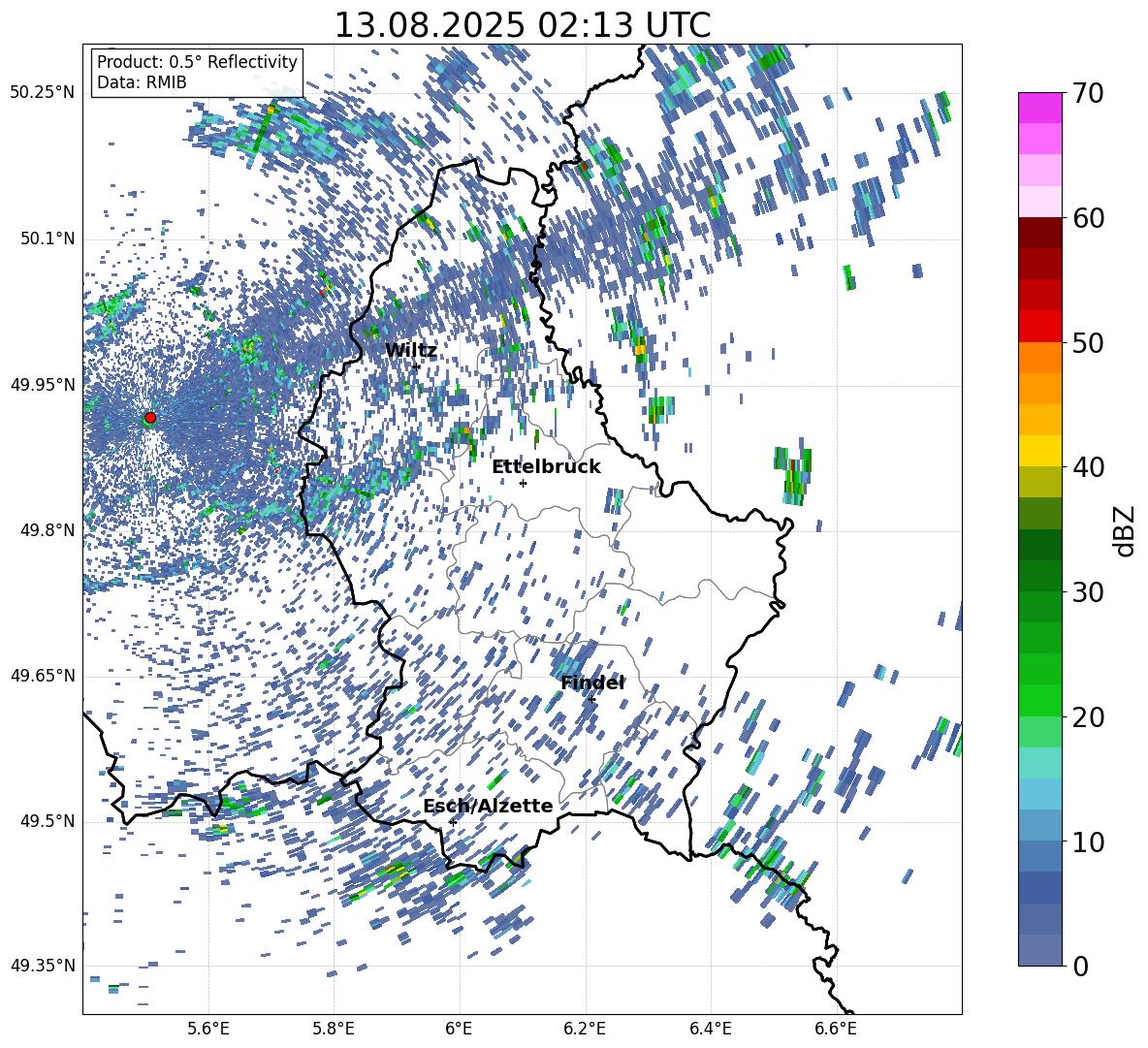1148x1048 pixels.
Task: Click the 50.1°N latitude label
Action: click(x=48, y=239)
